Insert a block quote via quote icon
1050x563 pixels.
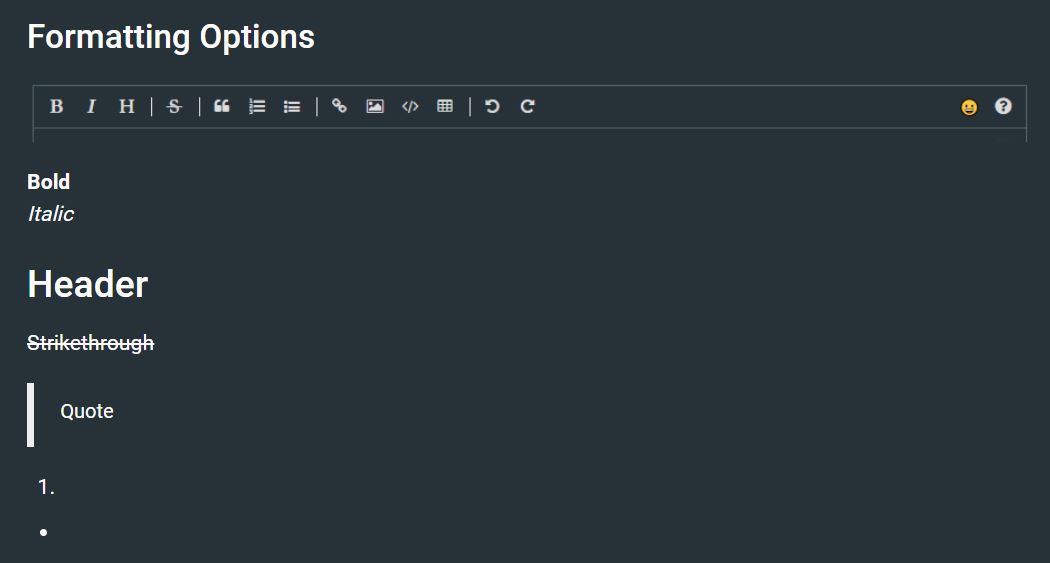tap(222, 106)
